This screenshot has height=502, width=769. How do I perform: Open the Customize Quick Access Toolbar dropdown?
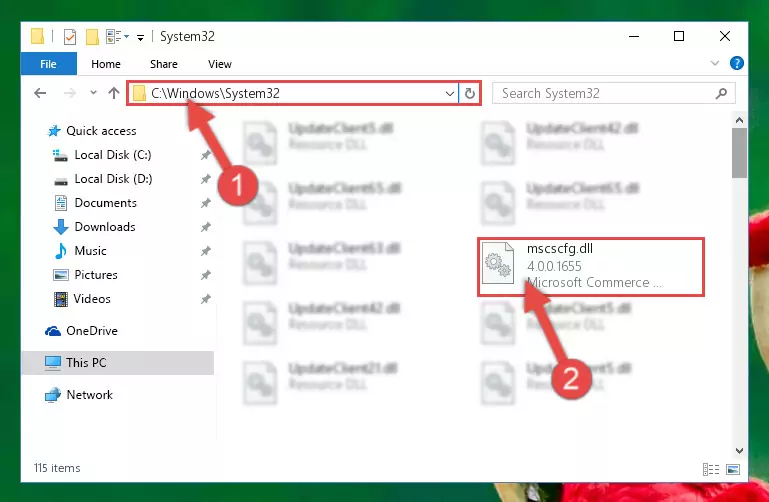(x=140, y=37)
